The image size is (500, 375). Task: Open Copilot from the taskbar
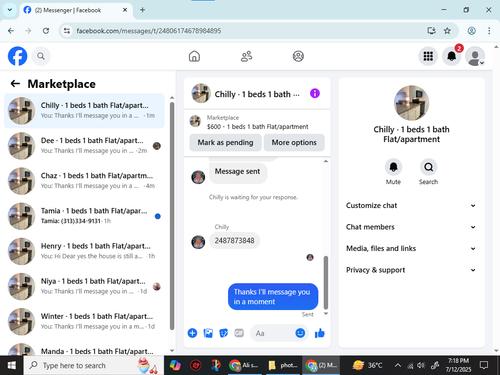pos(175,365)
